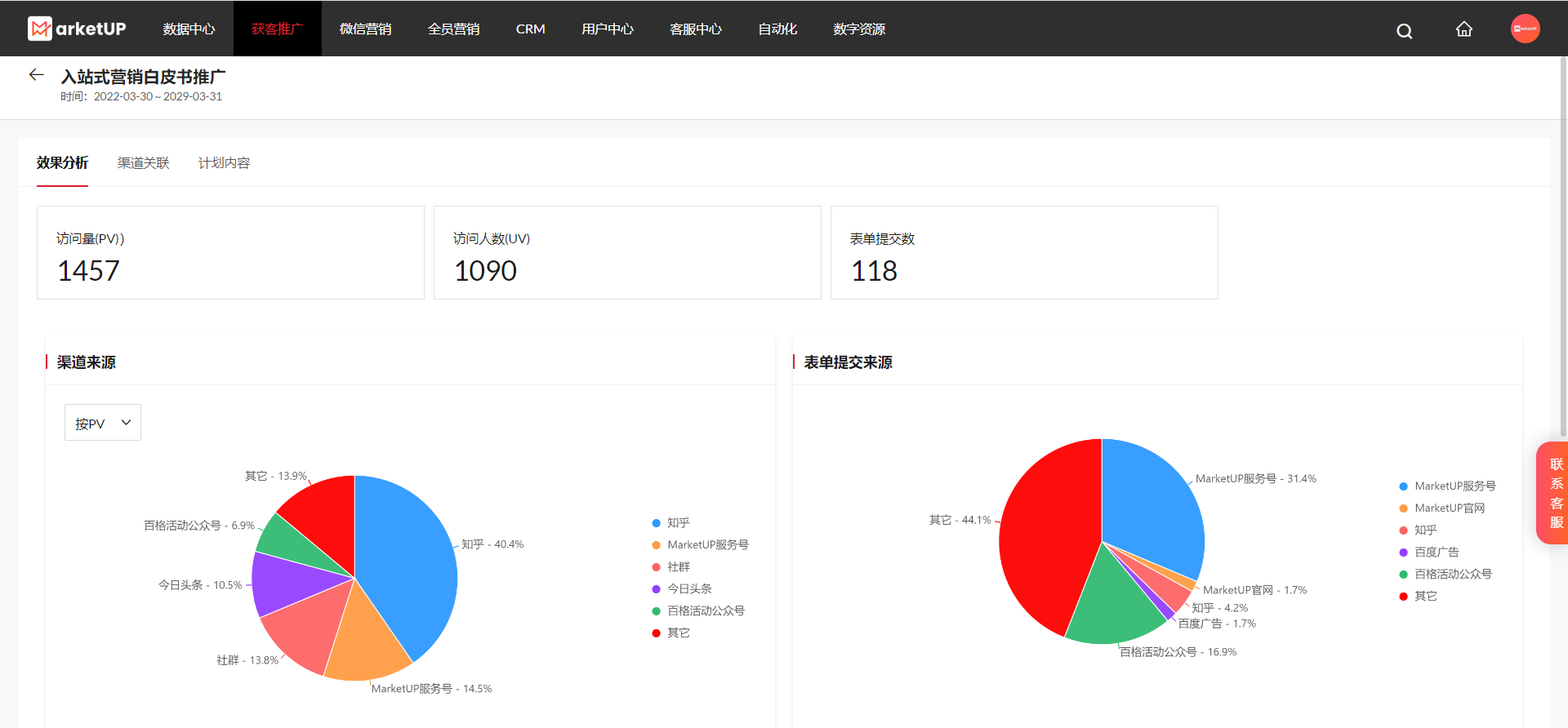Toggle 百格活动公众号 legend in 表单提交来源 chart
This screenshot has height=728, width=1568.
click(x=1445, y=575)
